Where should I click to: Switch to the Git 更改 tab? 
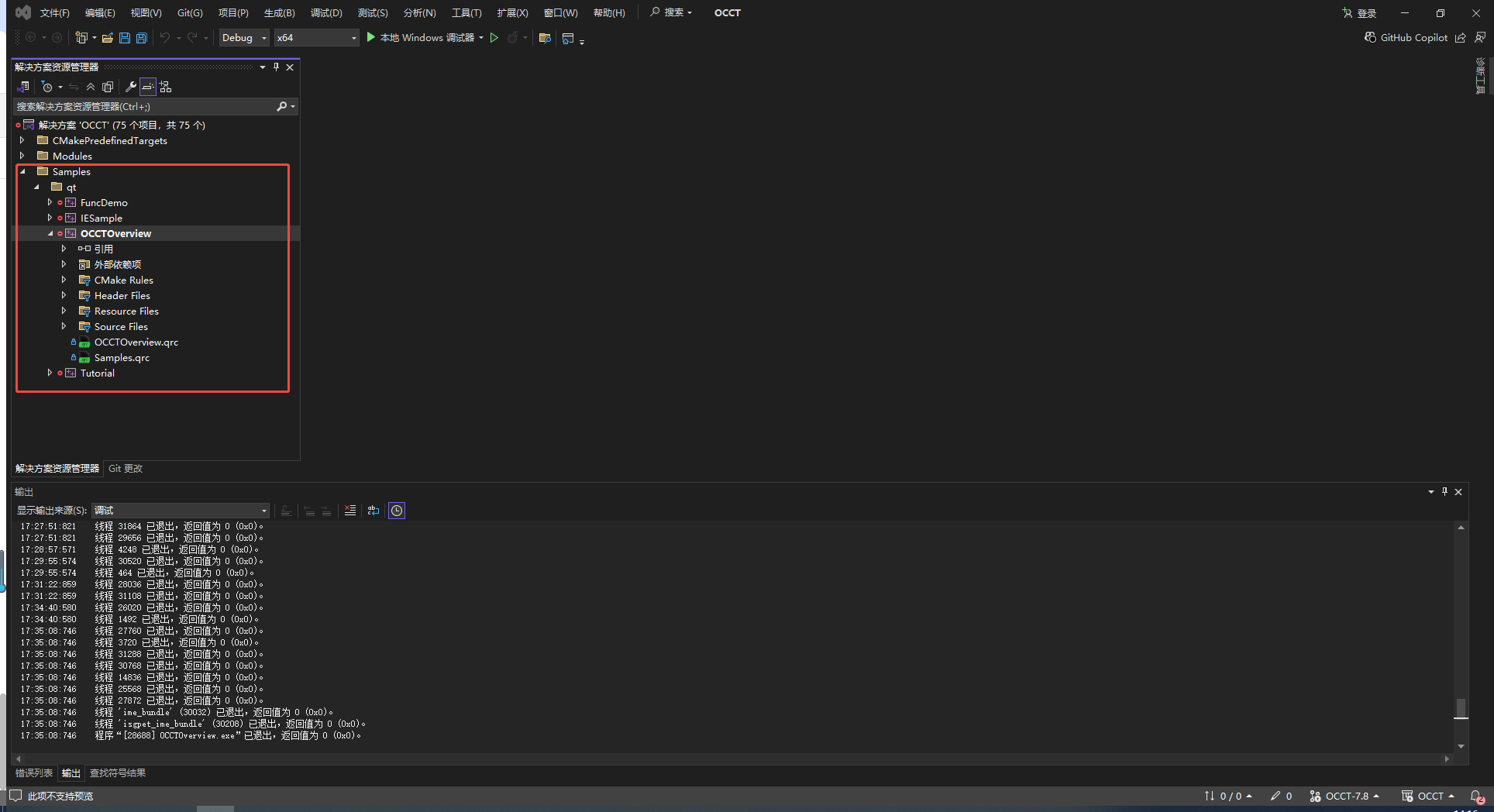pos(126,469)
